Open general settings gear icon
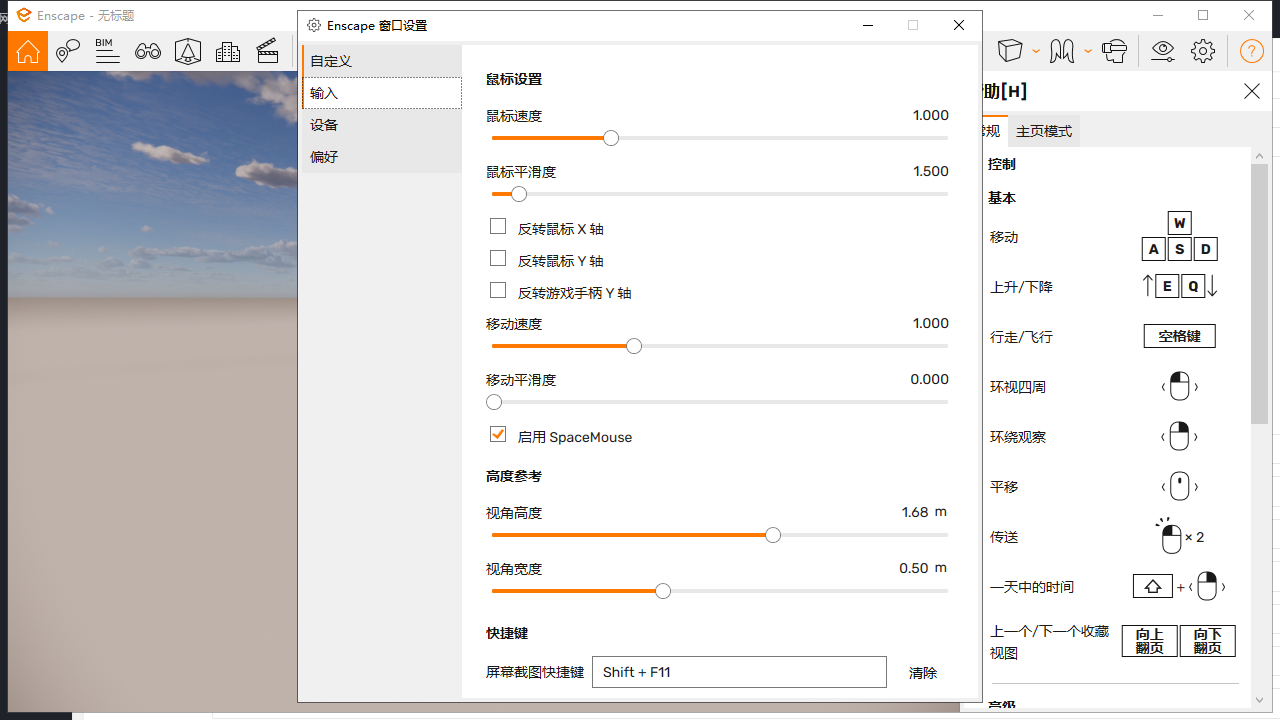Screen dimensions: 1280x720 [1203, 51]
